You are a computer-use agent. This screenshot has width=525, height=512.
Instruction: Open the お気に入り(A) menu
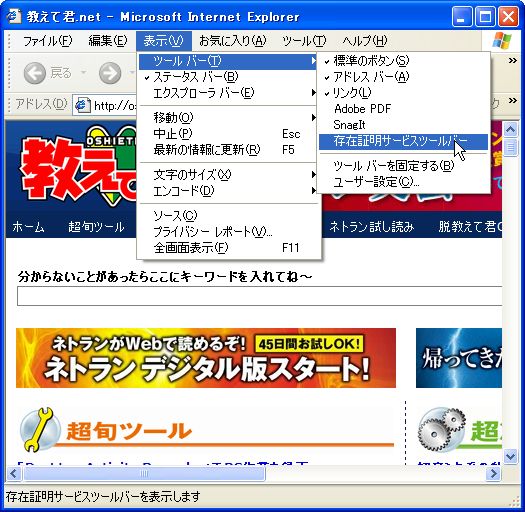(x=233, y=41)
